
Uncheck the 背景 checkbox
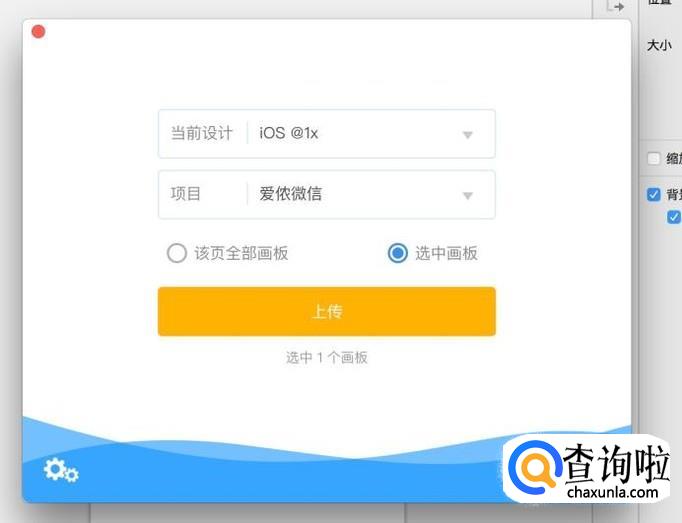(x=654, y=194)
